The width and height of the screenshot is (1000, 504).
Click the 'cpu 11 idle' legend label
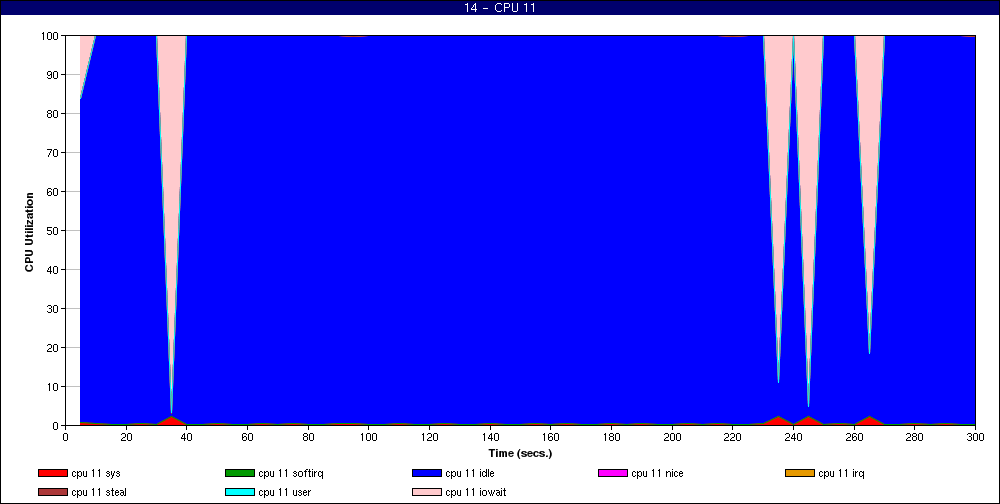[x=470, y=473]
